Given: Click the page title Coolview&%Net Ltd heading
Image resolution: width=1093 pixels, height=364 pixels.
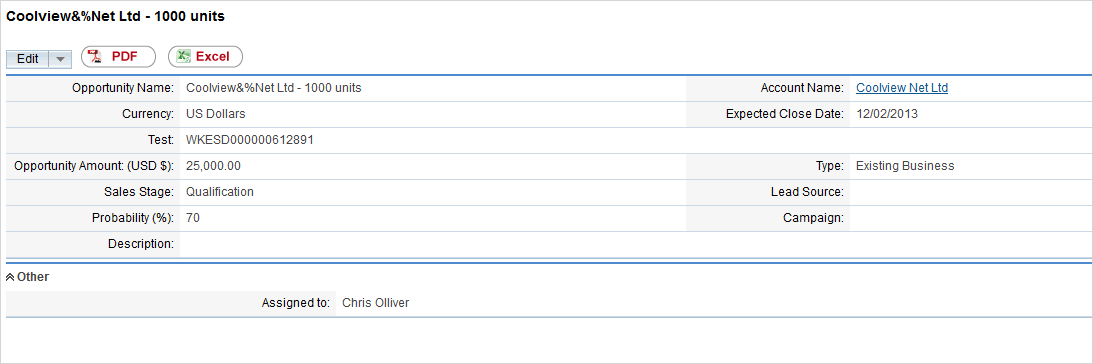Looking at the screenshot, I should (116, 17).
